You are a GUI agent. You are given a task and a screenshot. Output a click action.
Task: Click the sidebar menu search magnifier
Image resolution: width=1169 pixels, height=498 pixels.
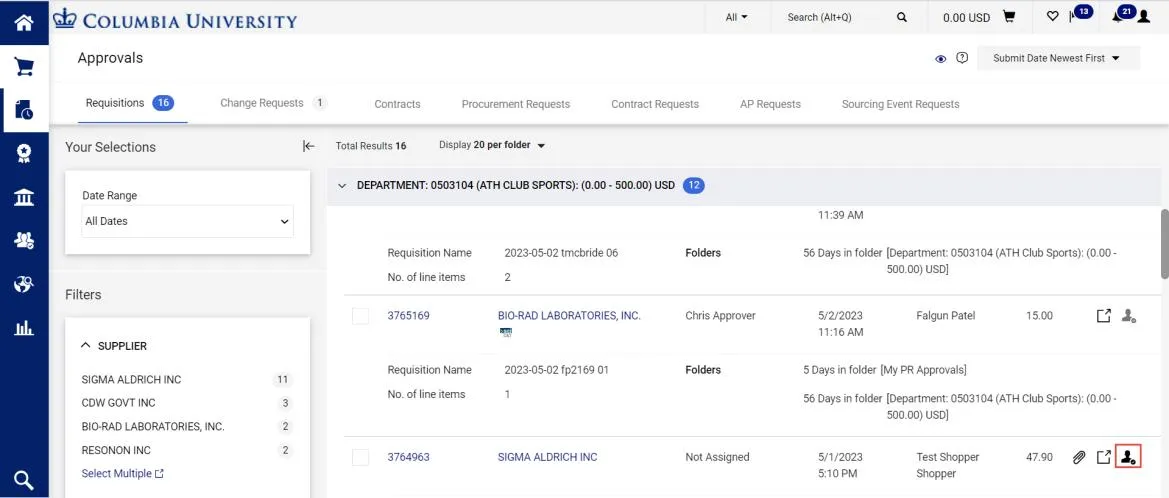tap(24, 479)
